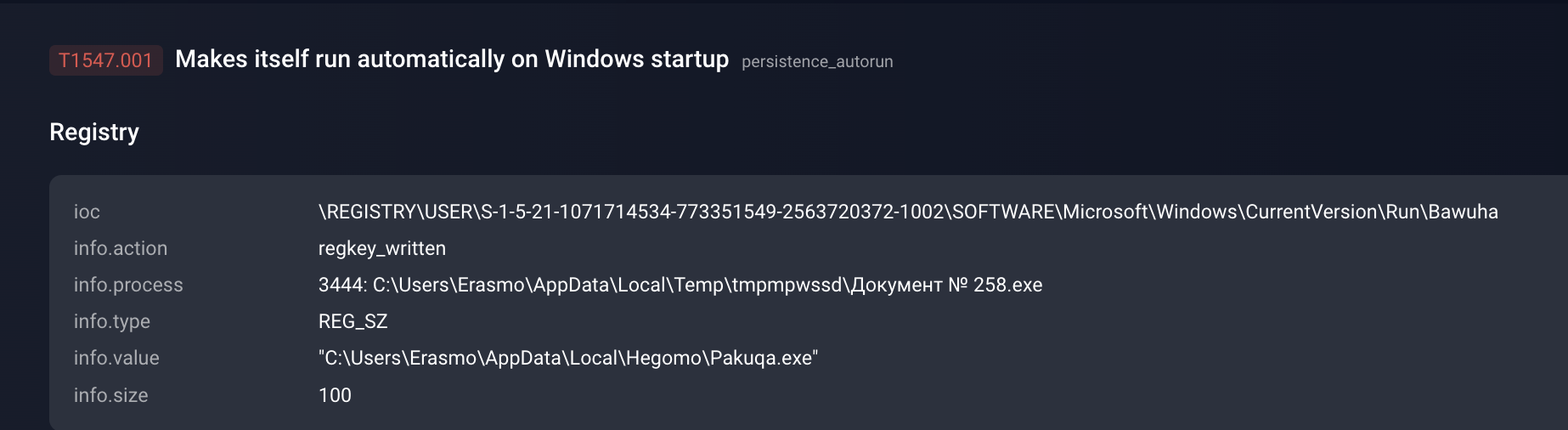
Task: Click the ioc field label
Action: 87,212
